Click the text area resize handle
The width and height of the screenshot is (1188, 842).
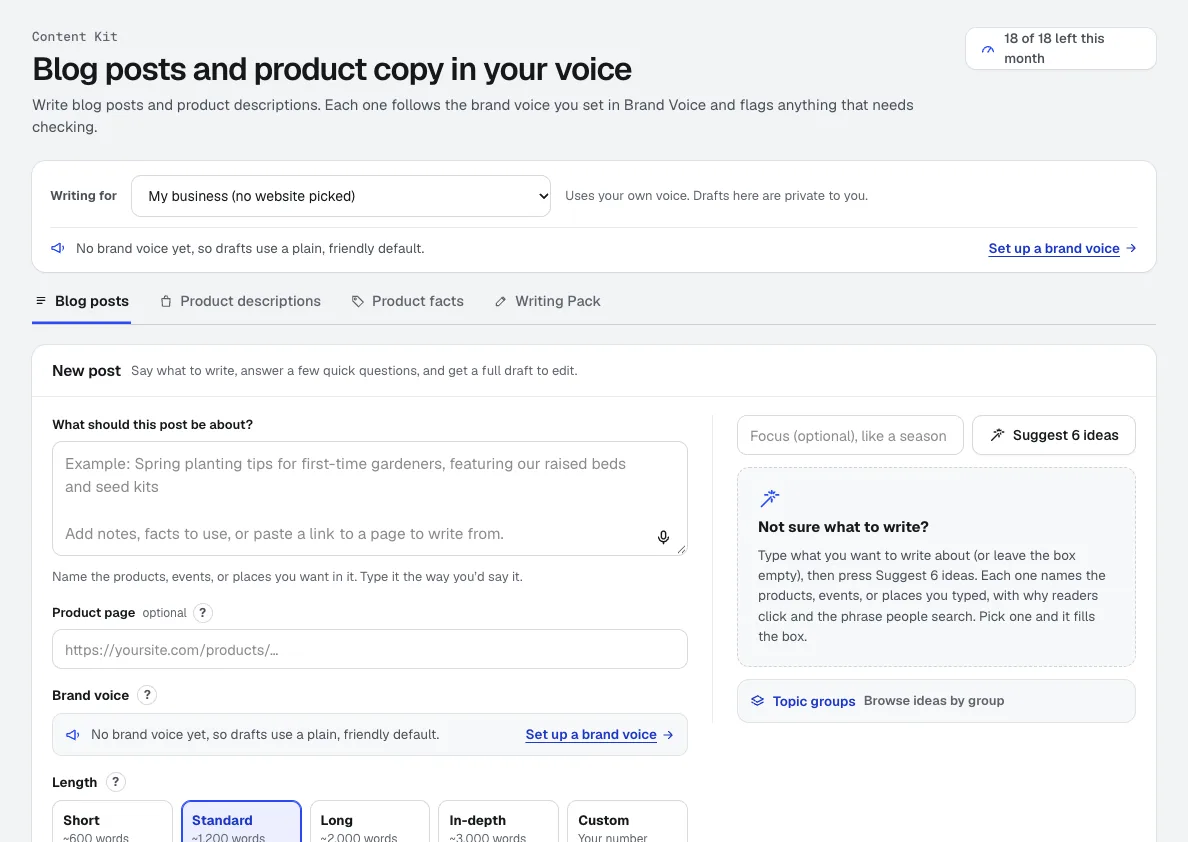tap(682, 550)
